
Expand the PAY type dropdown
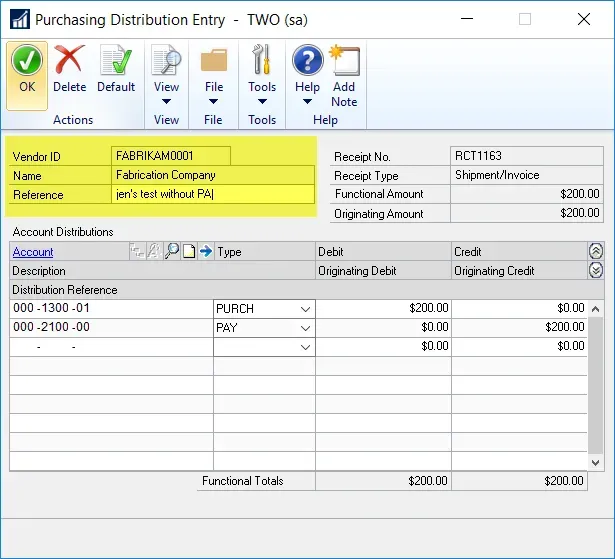pyautogui.click(x=305, y=328)
